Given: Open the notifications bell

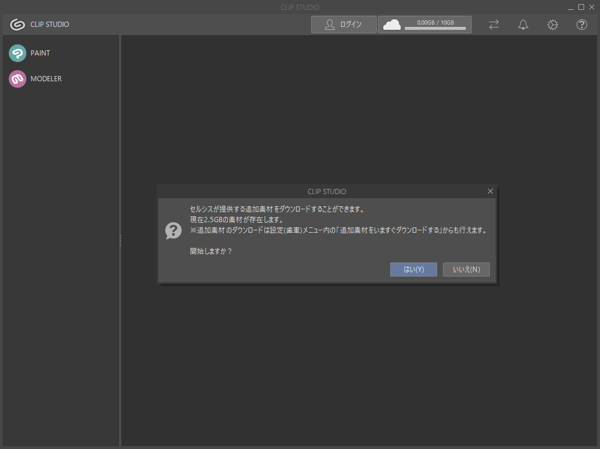Looking at the screenshot, I should pos(523,25).
